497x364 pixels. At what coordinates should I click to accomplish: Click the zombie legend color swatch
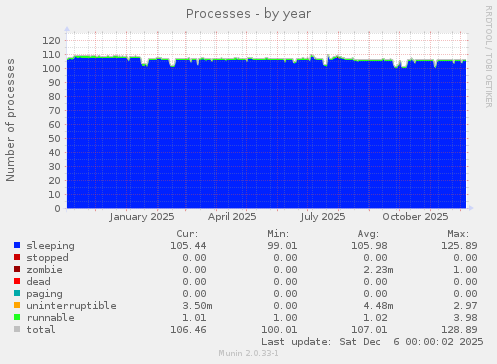tap(17, 269)
